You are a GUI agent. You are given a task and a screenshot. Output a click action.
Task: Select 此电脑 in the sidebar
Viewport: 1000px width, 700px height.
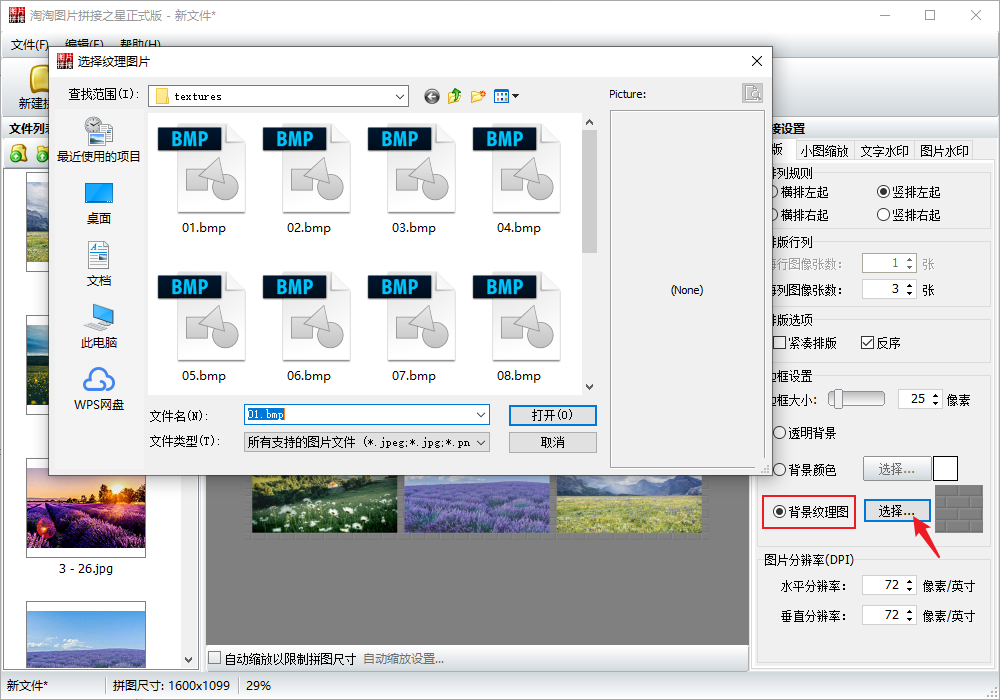coord(99,326)
